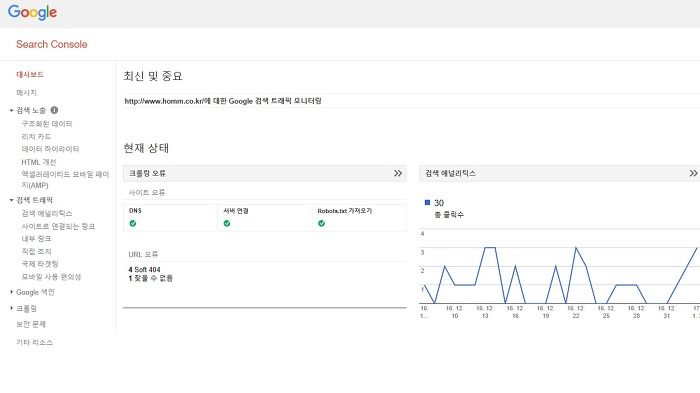Open 내부 링크 in sidebar
Image resolution: width=700 pixels, height=393 pixels.
(x=36, y=238)
